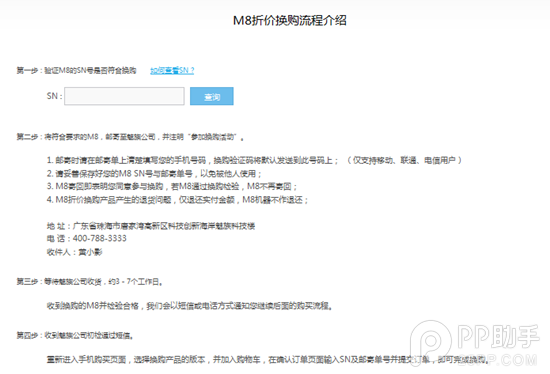Click the SN input field
The width and height of the screenshot is (550, 374).
pos(124,96)
